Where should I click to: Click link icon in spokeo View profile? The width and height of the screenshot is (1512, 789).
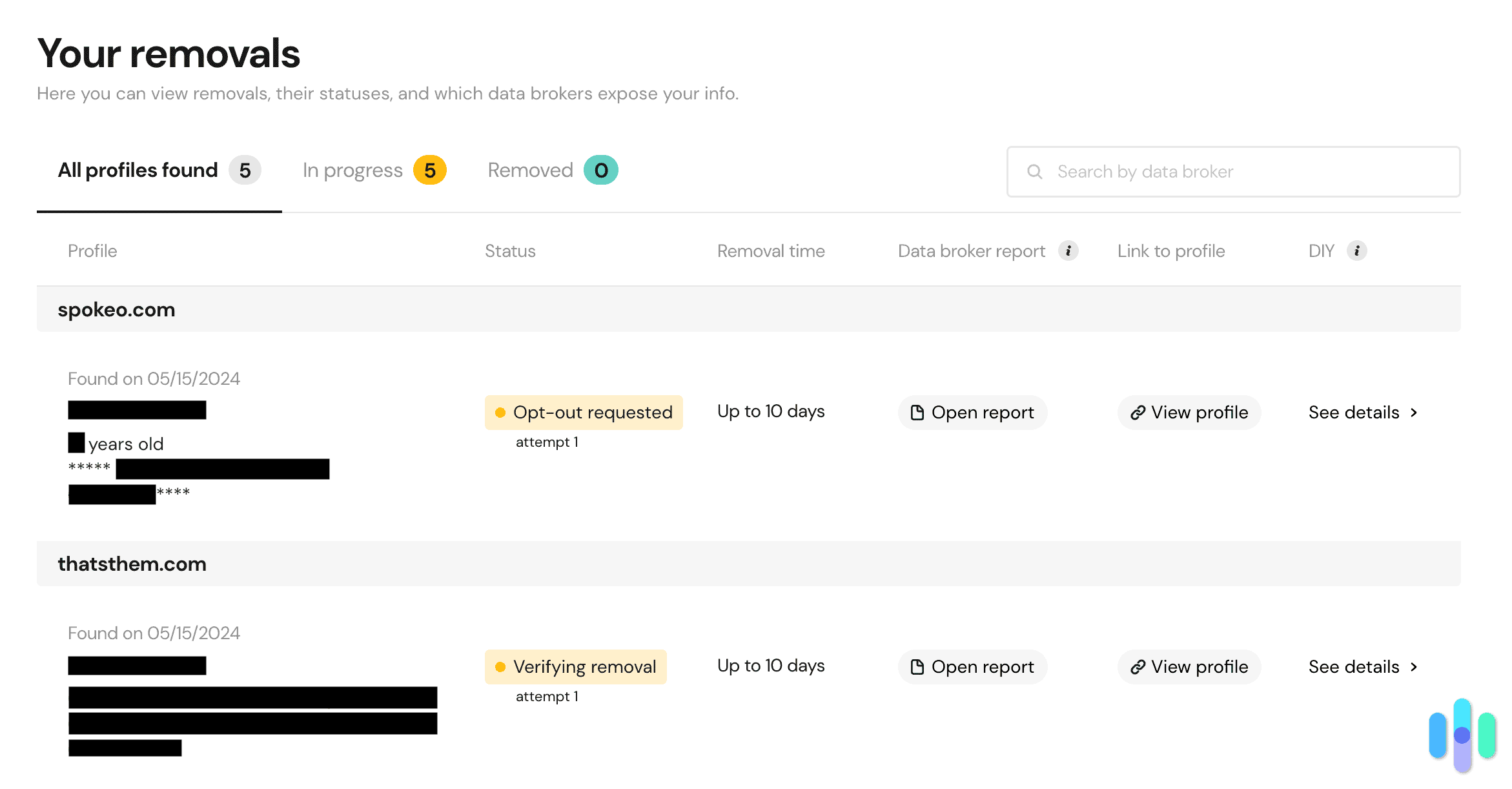pos(1138,413)
